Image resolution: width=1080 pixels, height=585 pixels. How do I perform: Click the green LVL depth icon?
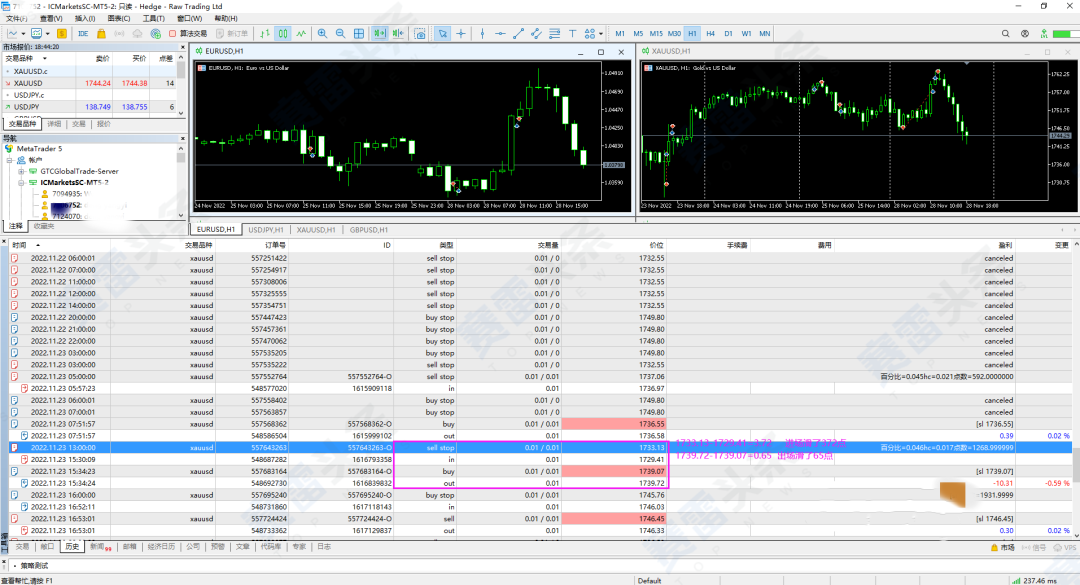coord(1044,33)
